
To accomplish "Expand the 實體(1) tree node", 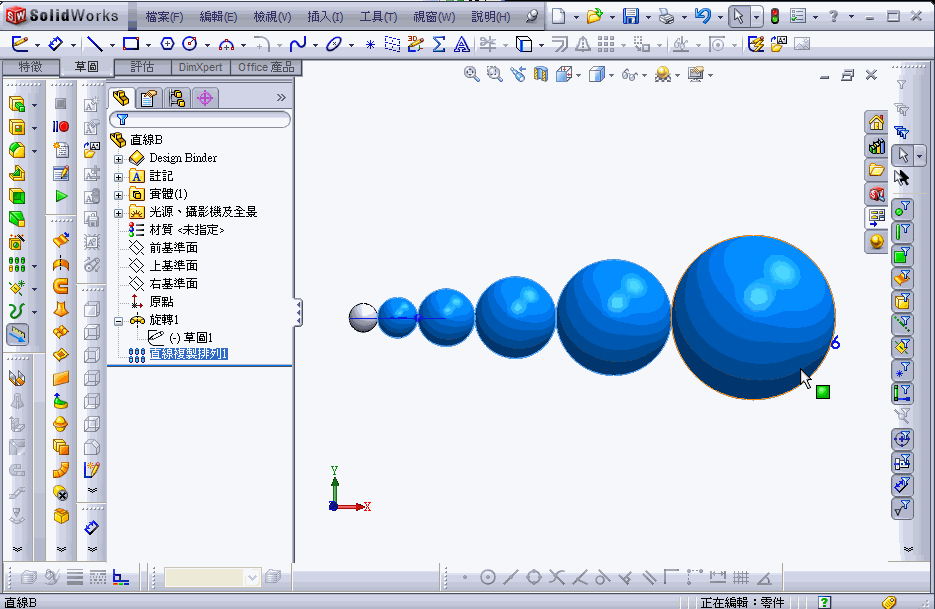I will point(118,195).
